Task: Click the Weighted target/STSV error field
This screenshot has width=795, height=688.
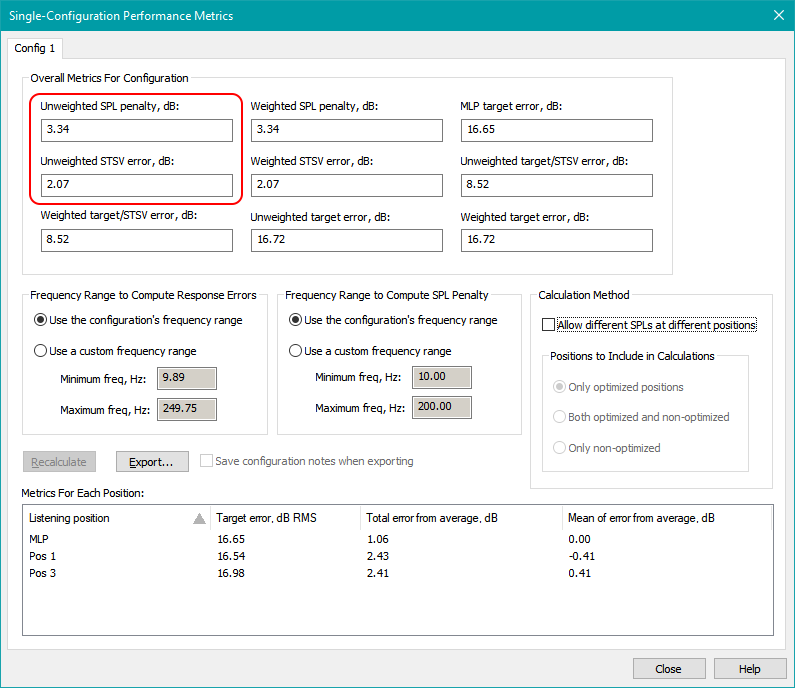Action: [137, 240]
